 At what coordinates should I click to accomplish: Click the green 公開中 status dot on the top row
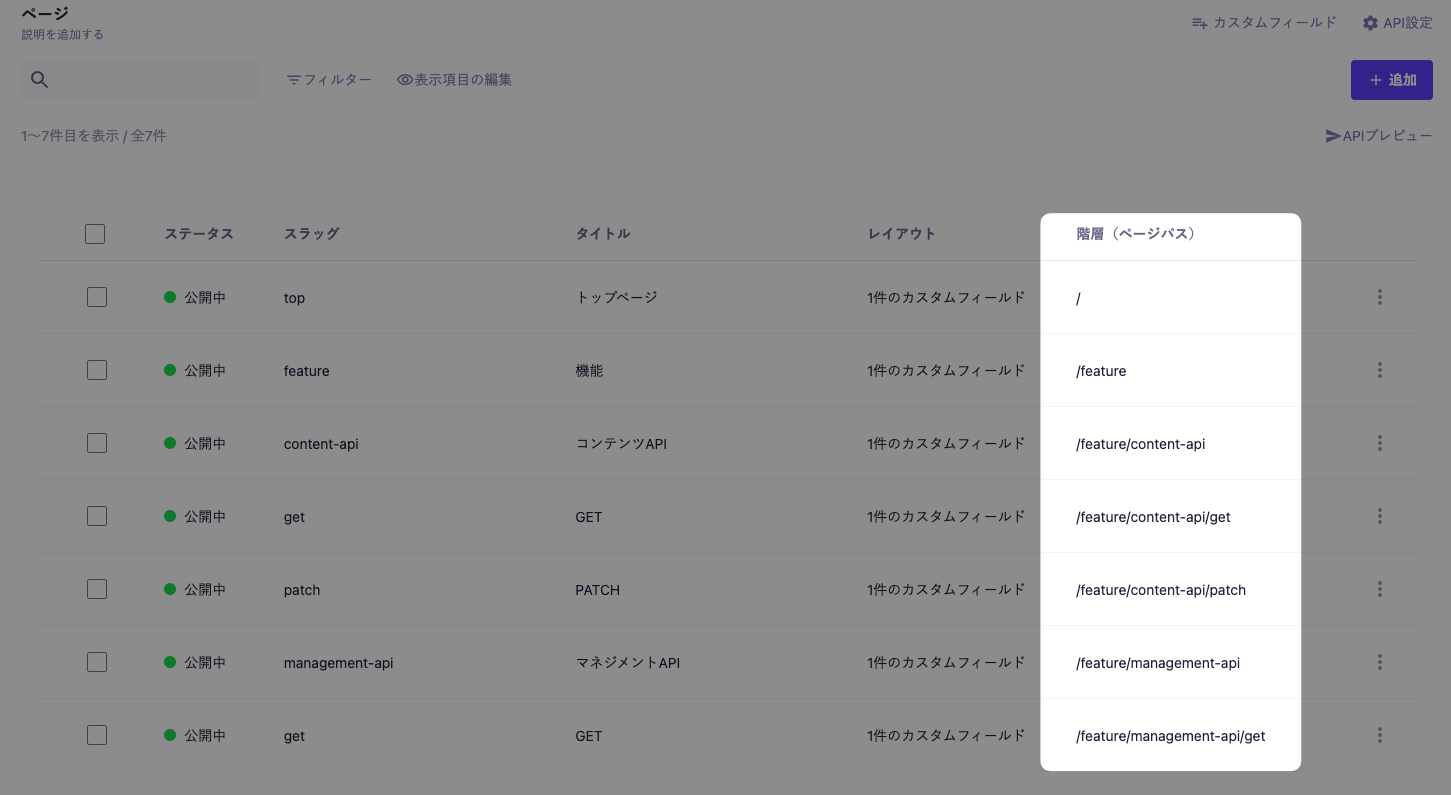167,297
